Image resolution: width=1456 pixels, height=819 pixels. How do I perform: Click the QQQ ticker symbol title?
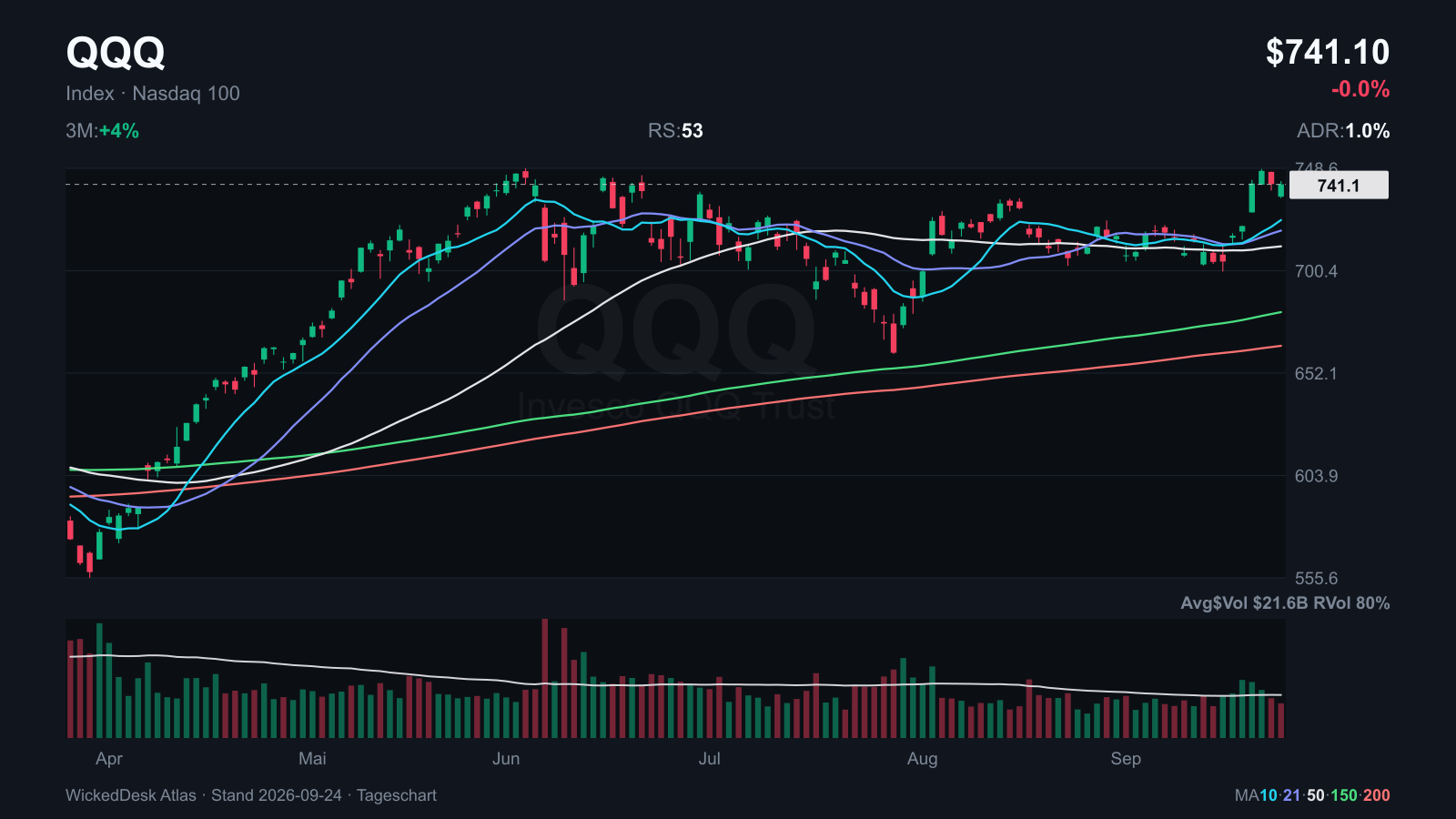(116, 53)
